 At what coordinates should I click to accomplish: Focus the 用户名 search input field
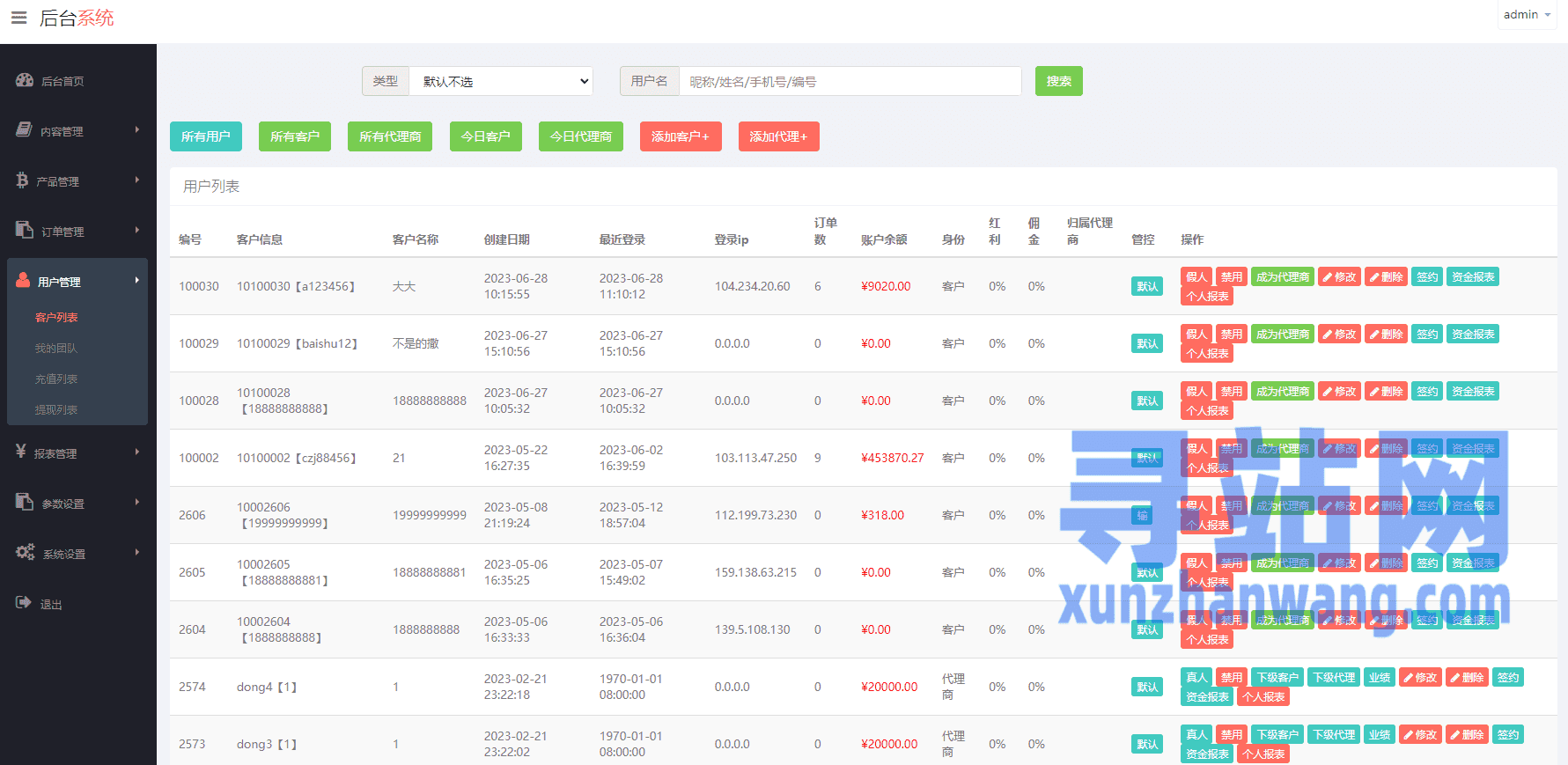[x=850, y=81]
